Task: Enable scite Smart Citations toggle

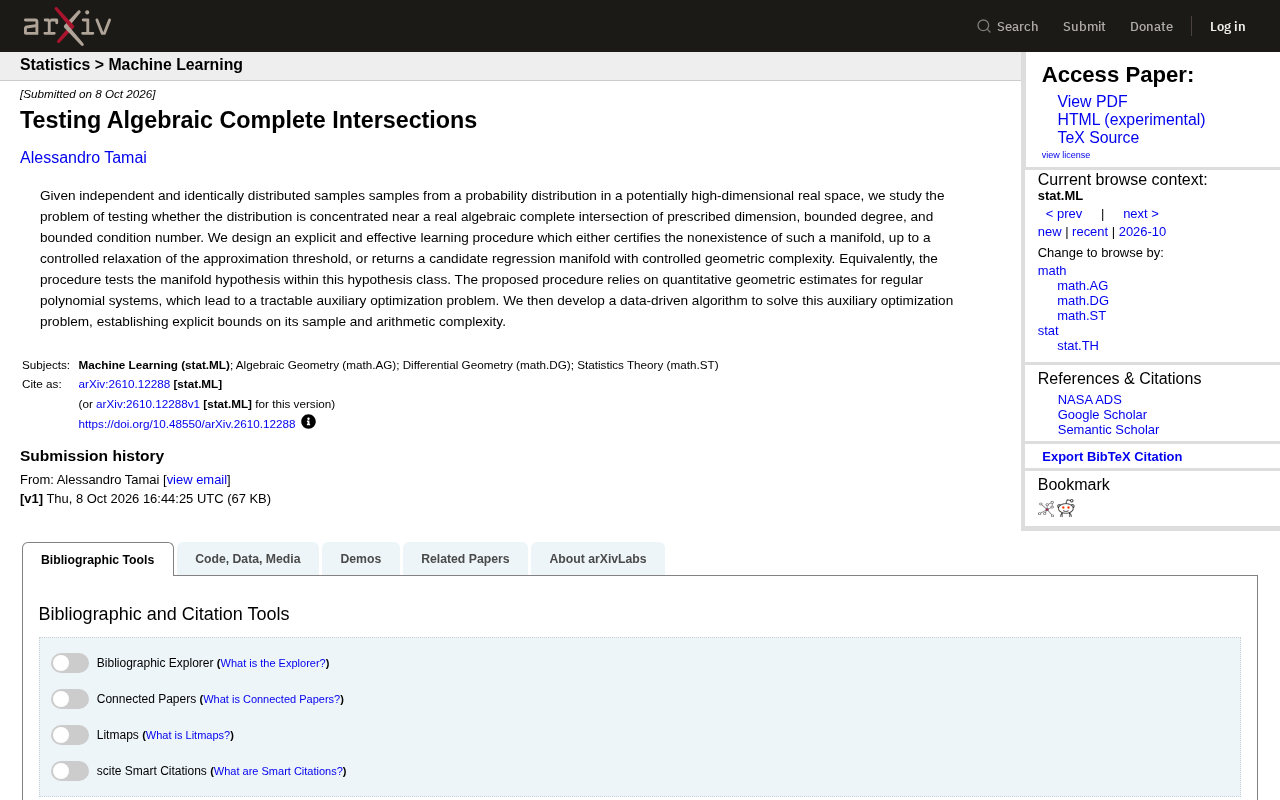Action: (x=70, y=771)
